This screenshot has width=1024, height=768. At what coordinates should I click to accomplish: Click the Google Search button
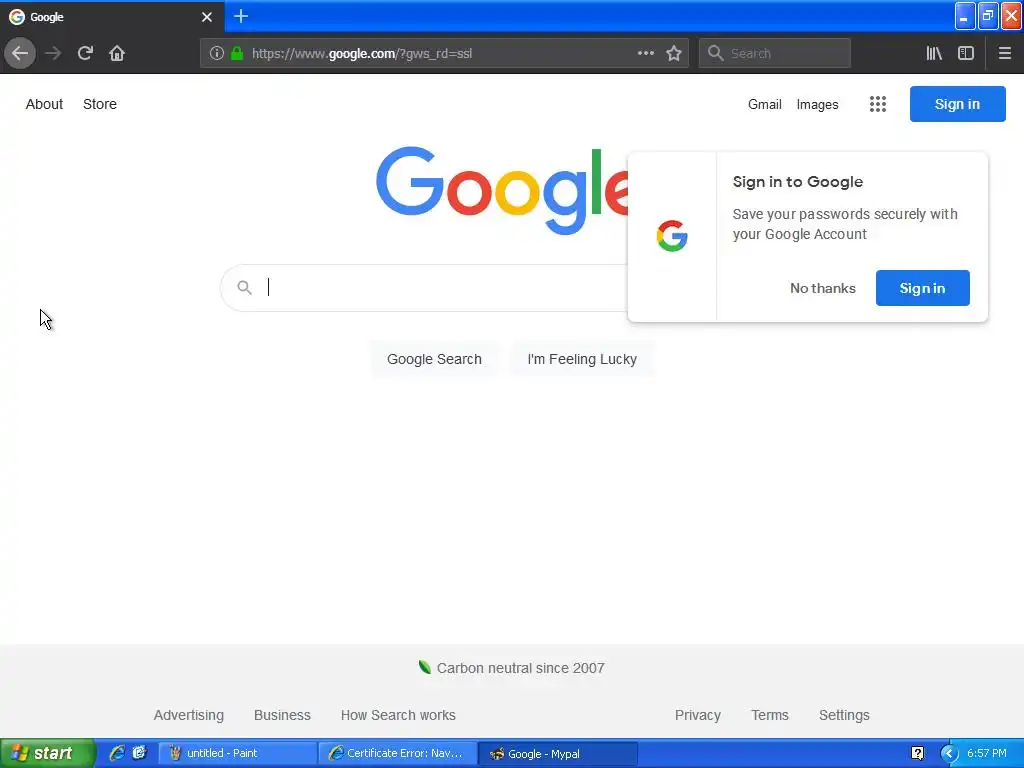[x=434, y=359]
